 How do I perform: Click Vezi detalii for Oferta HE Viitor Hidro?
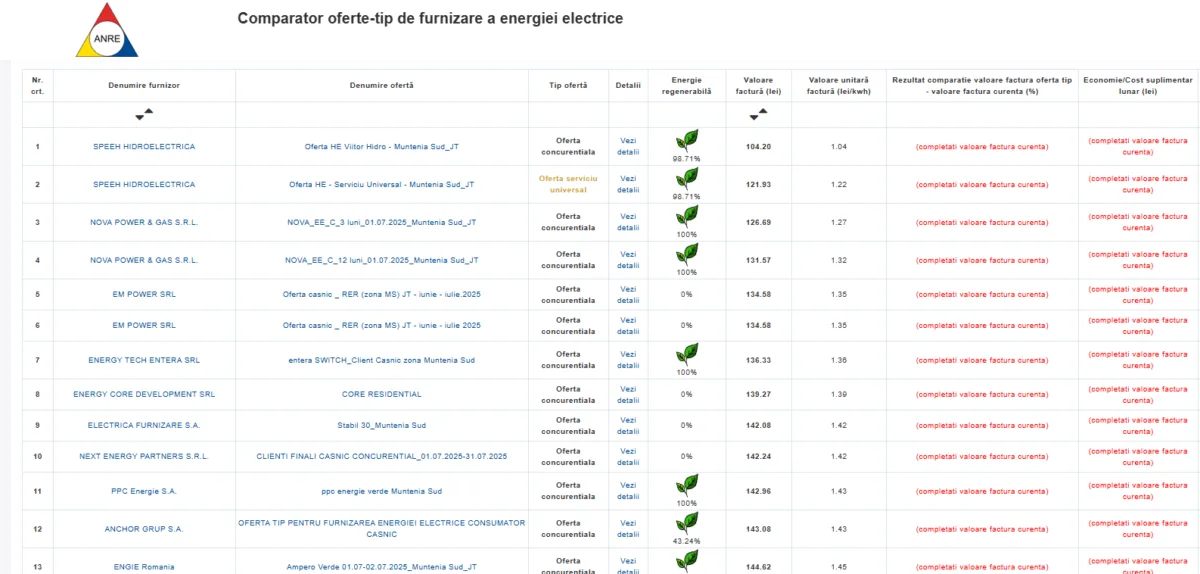628,146
